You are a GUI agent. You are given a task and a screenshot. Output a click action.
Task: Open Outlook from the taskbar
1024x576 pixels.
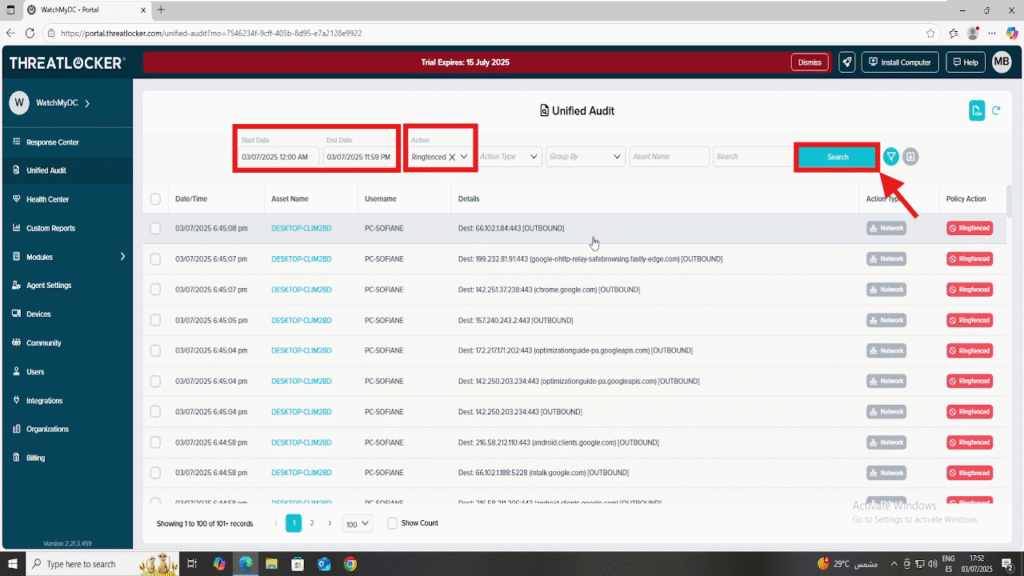pos(324,564)
